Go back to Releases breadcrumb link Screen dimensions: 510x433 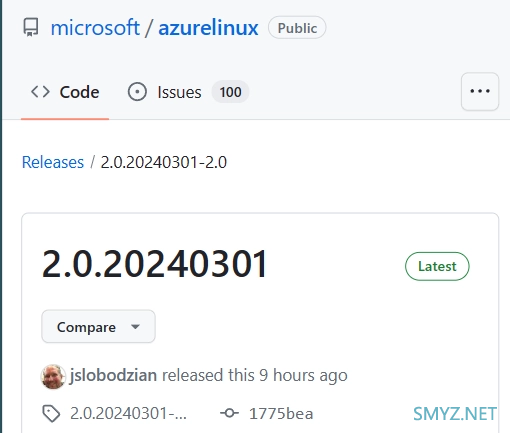click(x=53, y=162)
